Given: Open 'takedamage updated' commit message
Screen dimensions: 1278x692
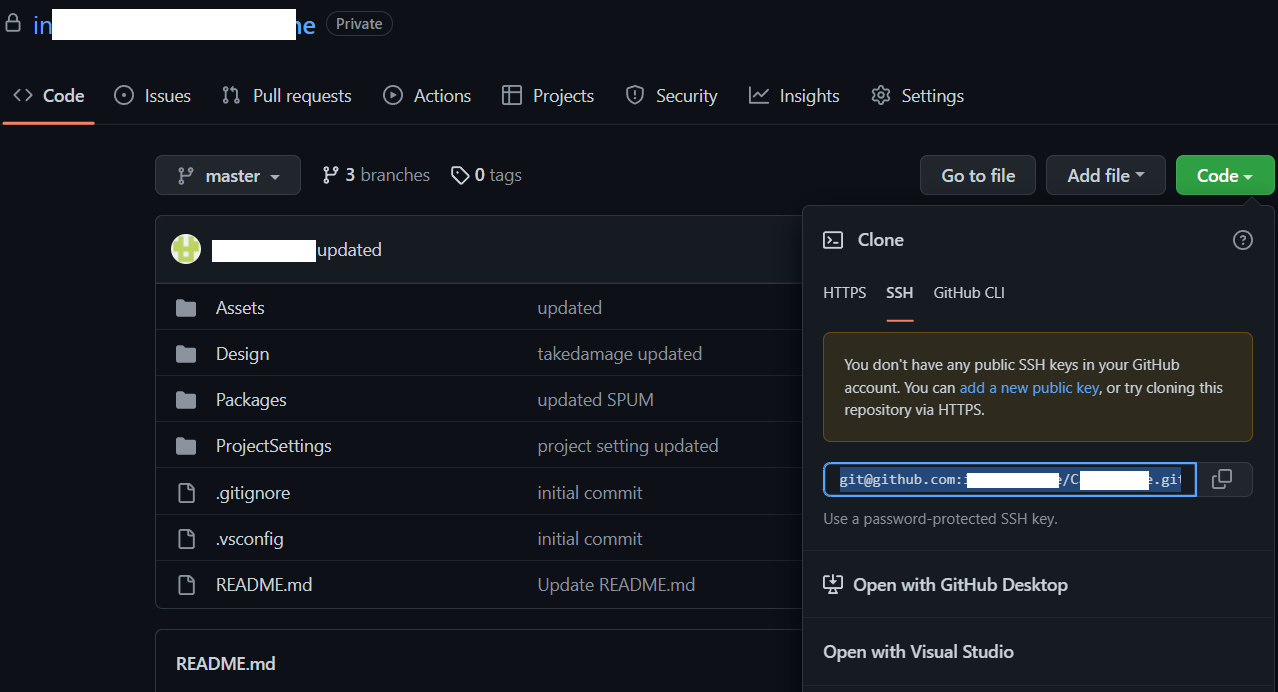Looking at the screenshot, I should [x=620, y=354].
